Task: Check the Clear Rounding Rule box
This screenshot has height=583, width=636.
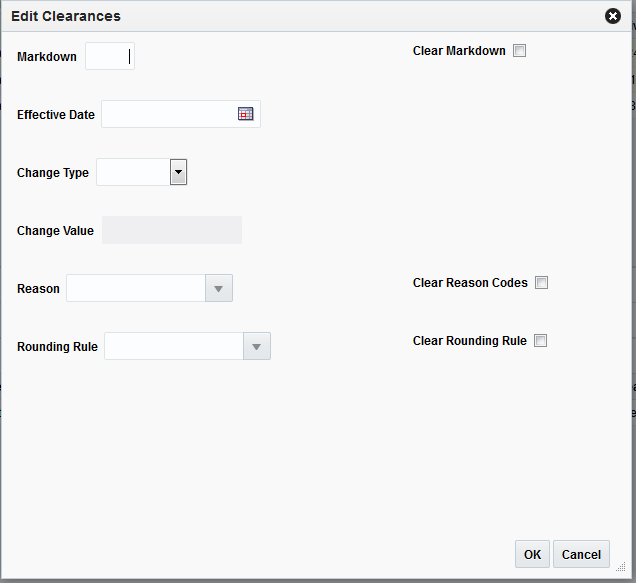Action: (540, 341)
